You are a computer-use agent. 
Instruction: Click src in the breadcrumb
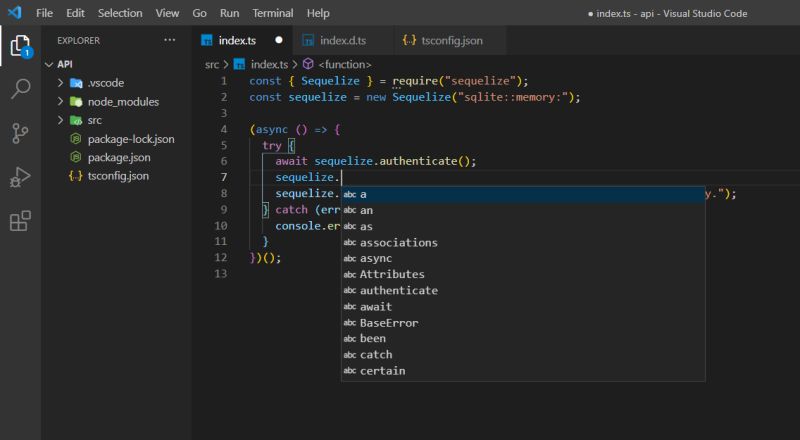[212, 64]
